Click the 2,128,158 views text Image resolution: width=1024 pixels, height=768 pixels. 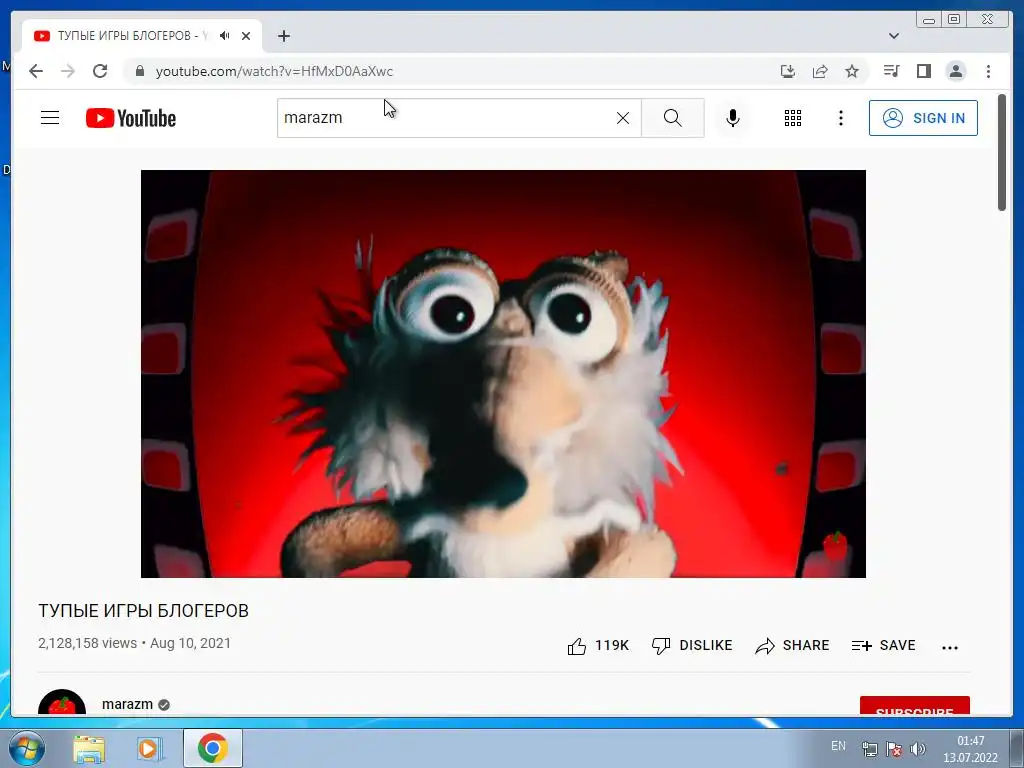pyautogui.click(x=88, y=643)
